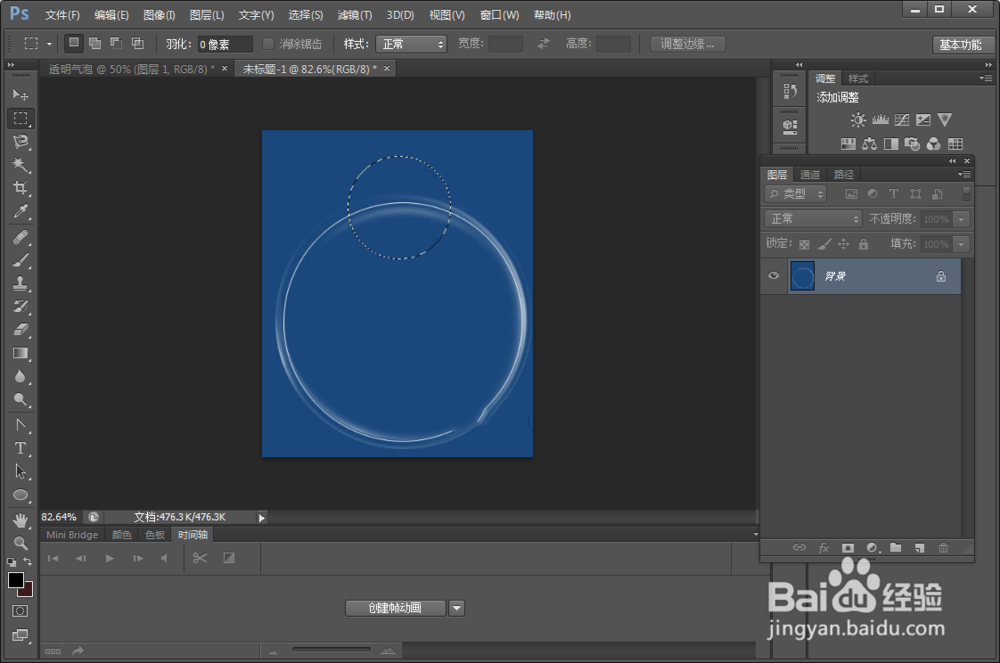Select the Gradient tool
This screenshot has height=663, width=1000.
click(x=20, y=353)
